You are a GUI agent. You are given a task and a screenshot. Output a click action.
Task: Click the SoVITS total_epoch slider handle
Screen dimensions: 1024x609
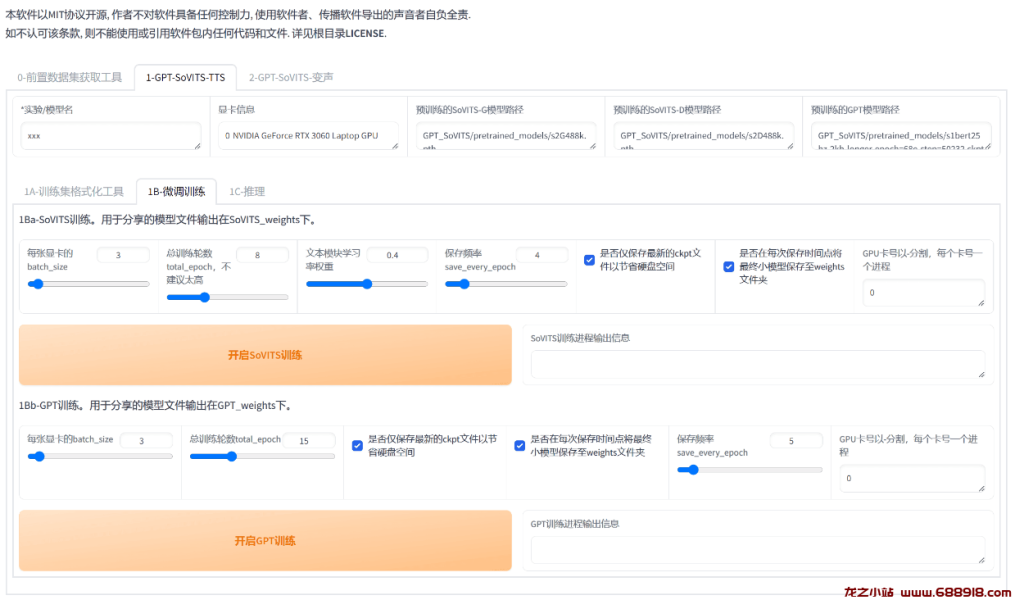click(204, 297)
